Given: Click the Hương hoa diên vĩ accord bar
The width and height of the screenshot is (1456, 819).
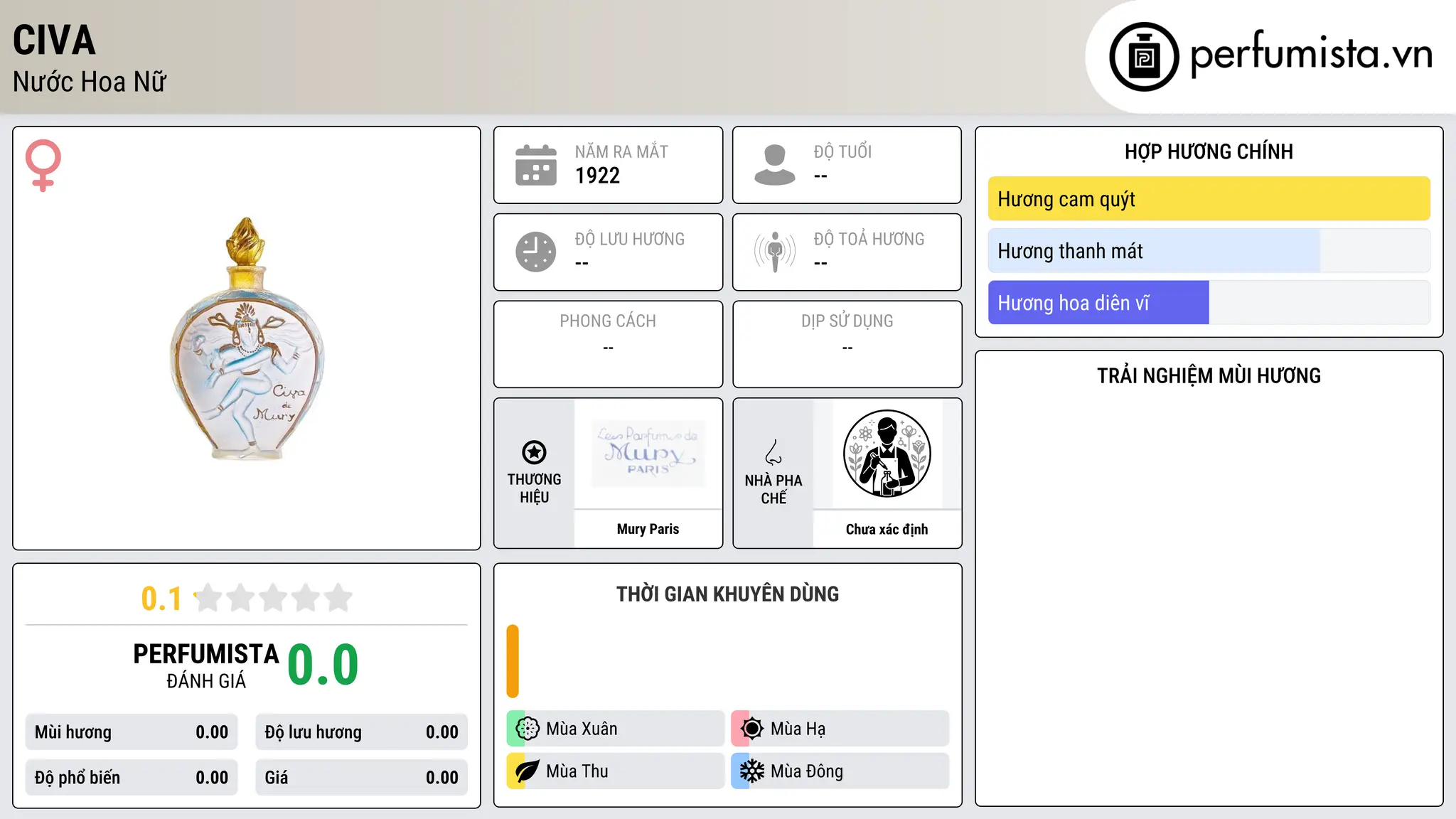Looking at the screenshot, I should pyautogui.click(x=1209, y=303).
